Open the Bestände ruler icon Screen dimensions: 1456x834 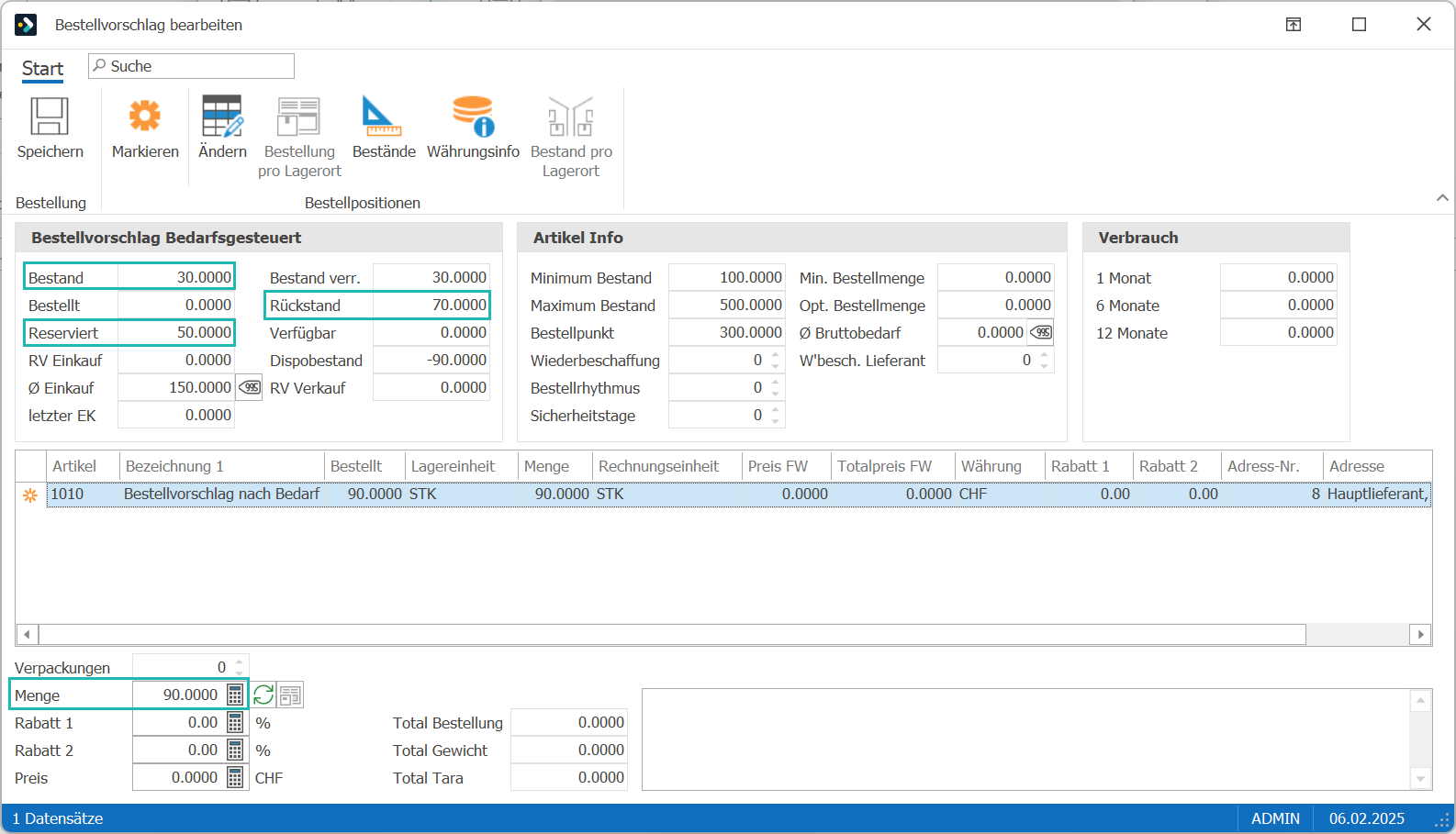click(382, 117)
